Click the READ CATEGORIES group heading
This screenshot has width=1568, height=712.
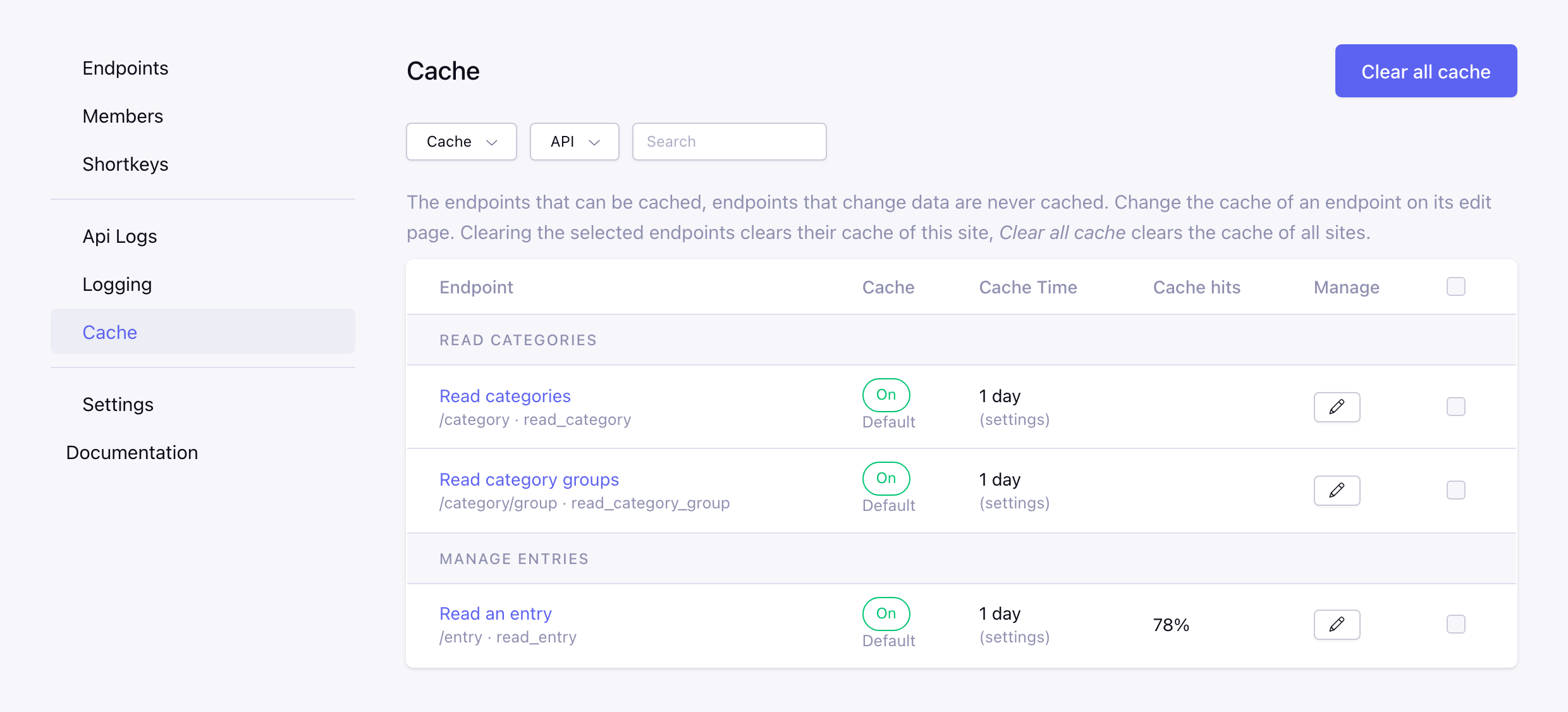518,340
